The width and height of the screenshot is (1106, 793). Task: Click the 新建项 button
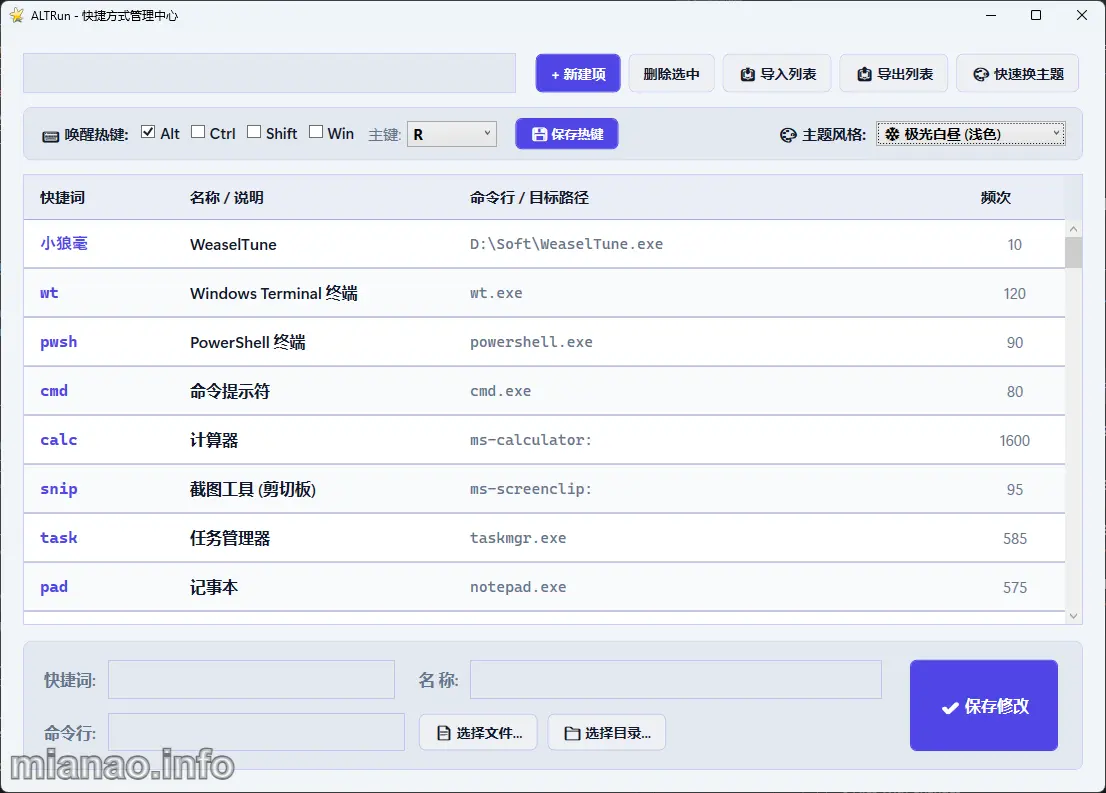coord(578,73)
